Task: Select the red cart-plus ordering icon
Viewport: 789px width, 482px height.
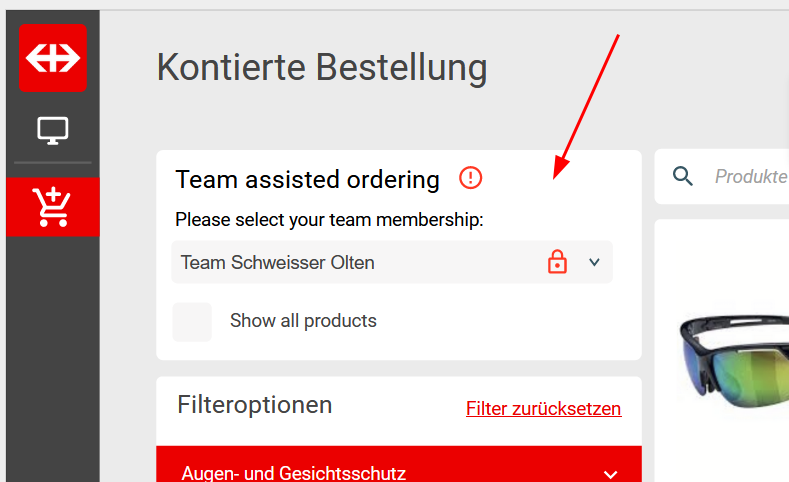Action: point(53,207)
